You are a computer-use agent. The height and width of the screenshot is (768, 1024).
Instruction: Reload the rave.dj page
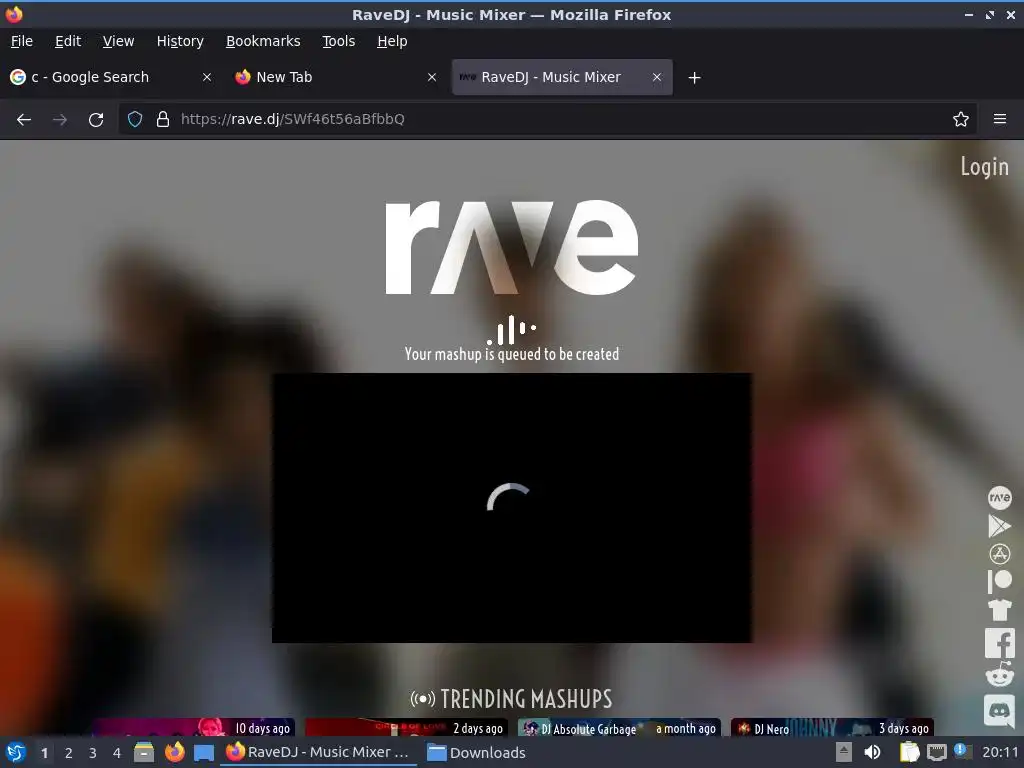point(96,120)
